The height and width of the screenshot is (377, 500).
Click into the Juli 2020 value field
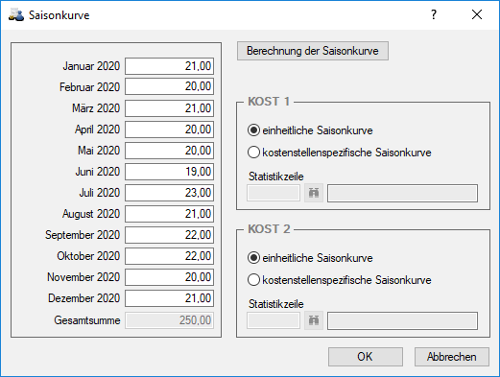point(169,193)
